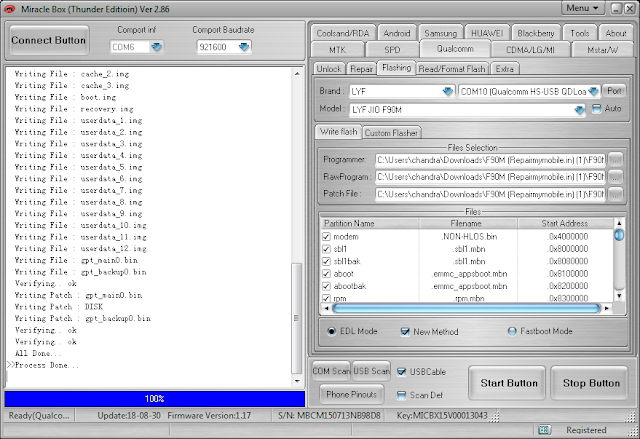This screenshot has width=640, height=439.
Task: Click files list scroll up arrow
Action: pos(619,223)
